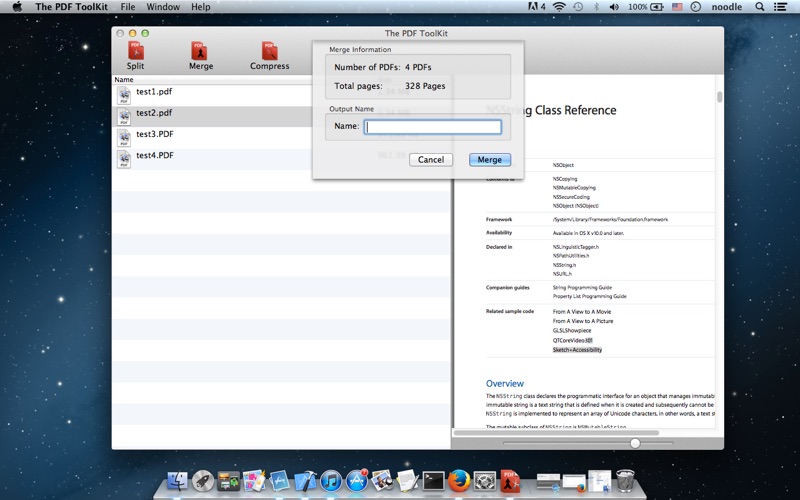This screenshot has height=500, width=800.
Task: Open the Time Machine menu bar icon
Action: [578, 7]
